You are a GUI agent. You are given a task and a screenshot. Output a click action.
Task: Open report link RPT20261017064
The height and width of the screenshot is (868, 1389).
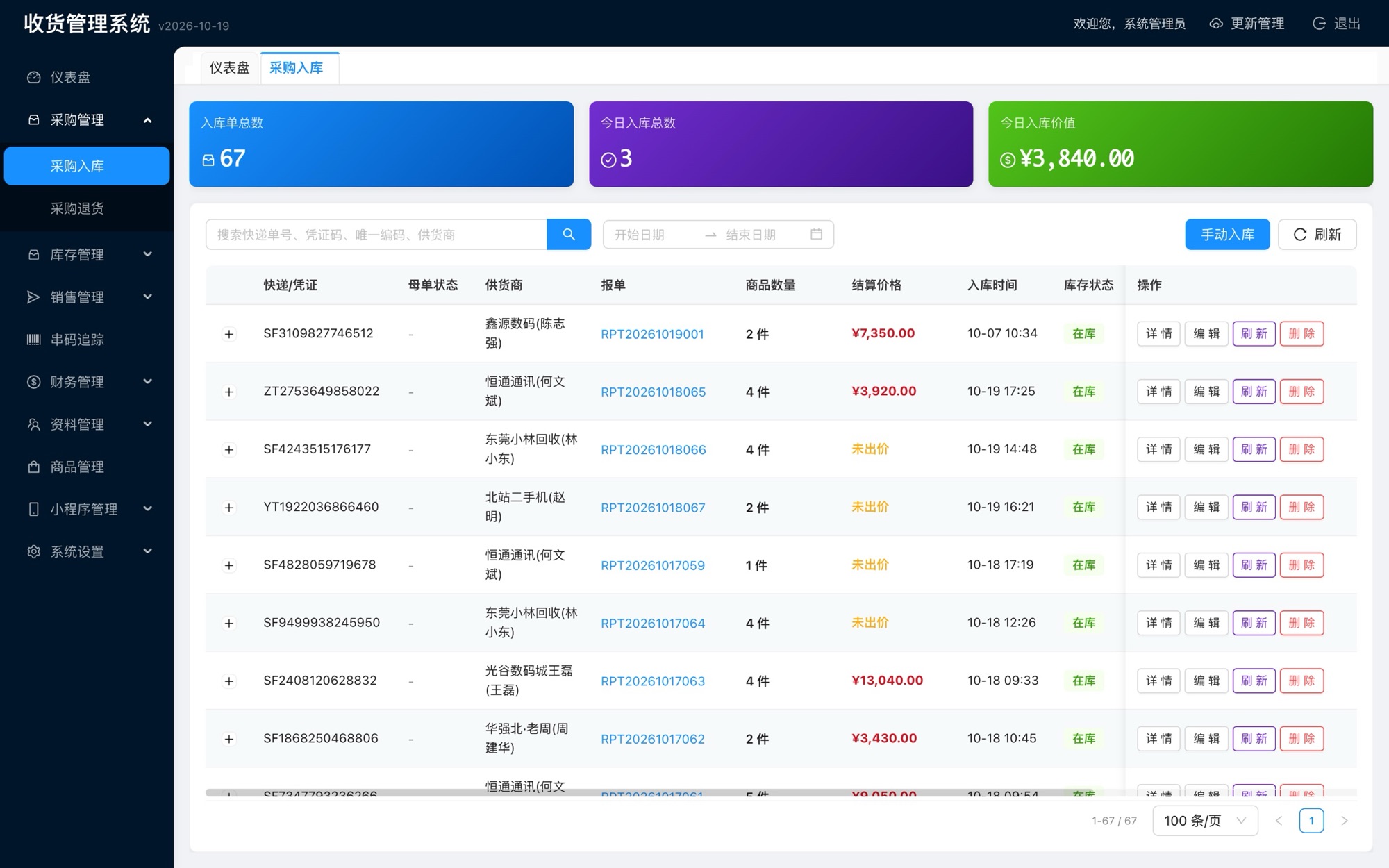[x=653, y=624]
